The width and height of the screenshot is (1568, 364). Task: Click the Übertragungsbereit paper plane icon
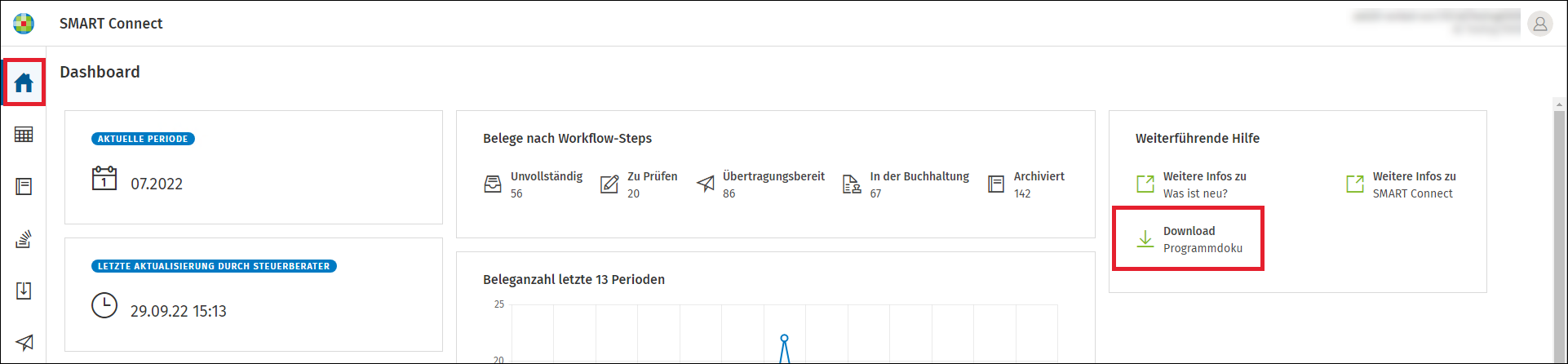(705, 184)
